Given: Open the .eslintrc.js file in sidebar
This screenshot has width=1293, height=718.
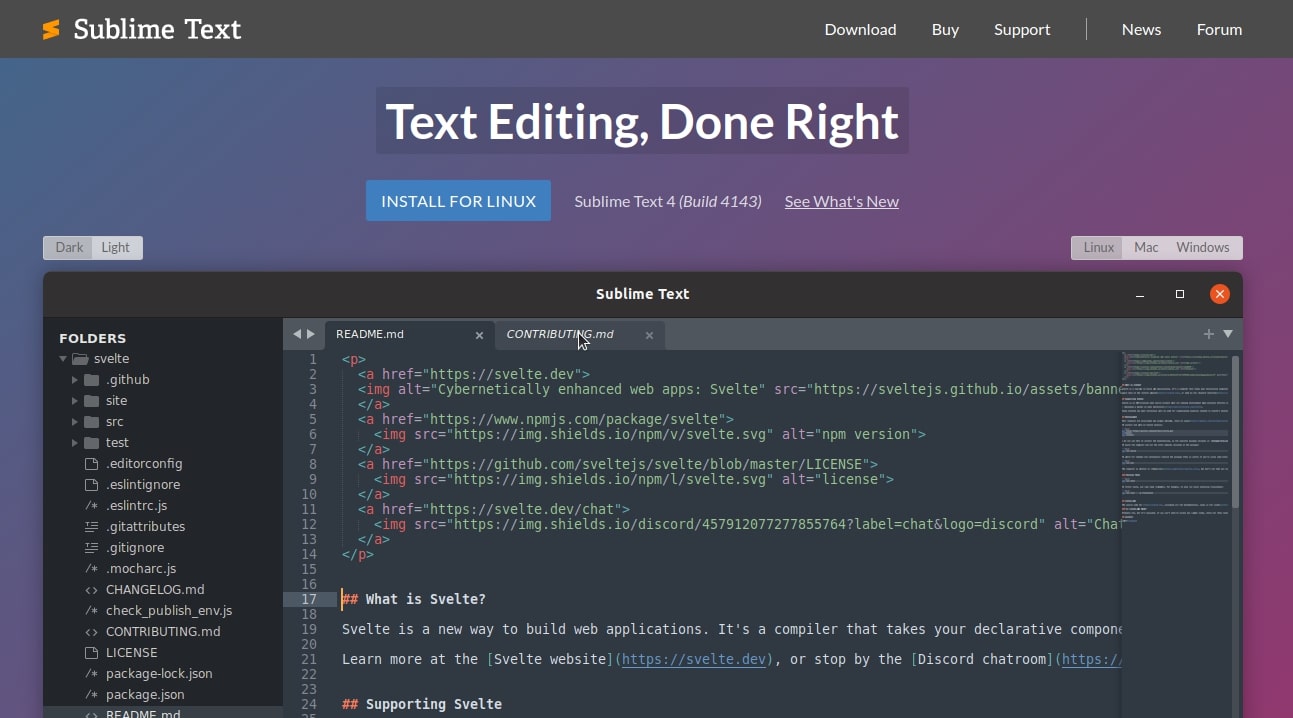Looking at the screenshot, I should [136, 506].
